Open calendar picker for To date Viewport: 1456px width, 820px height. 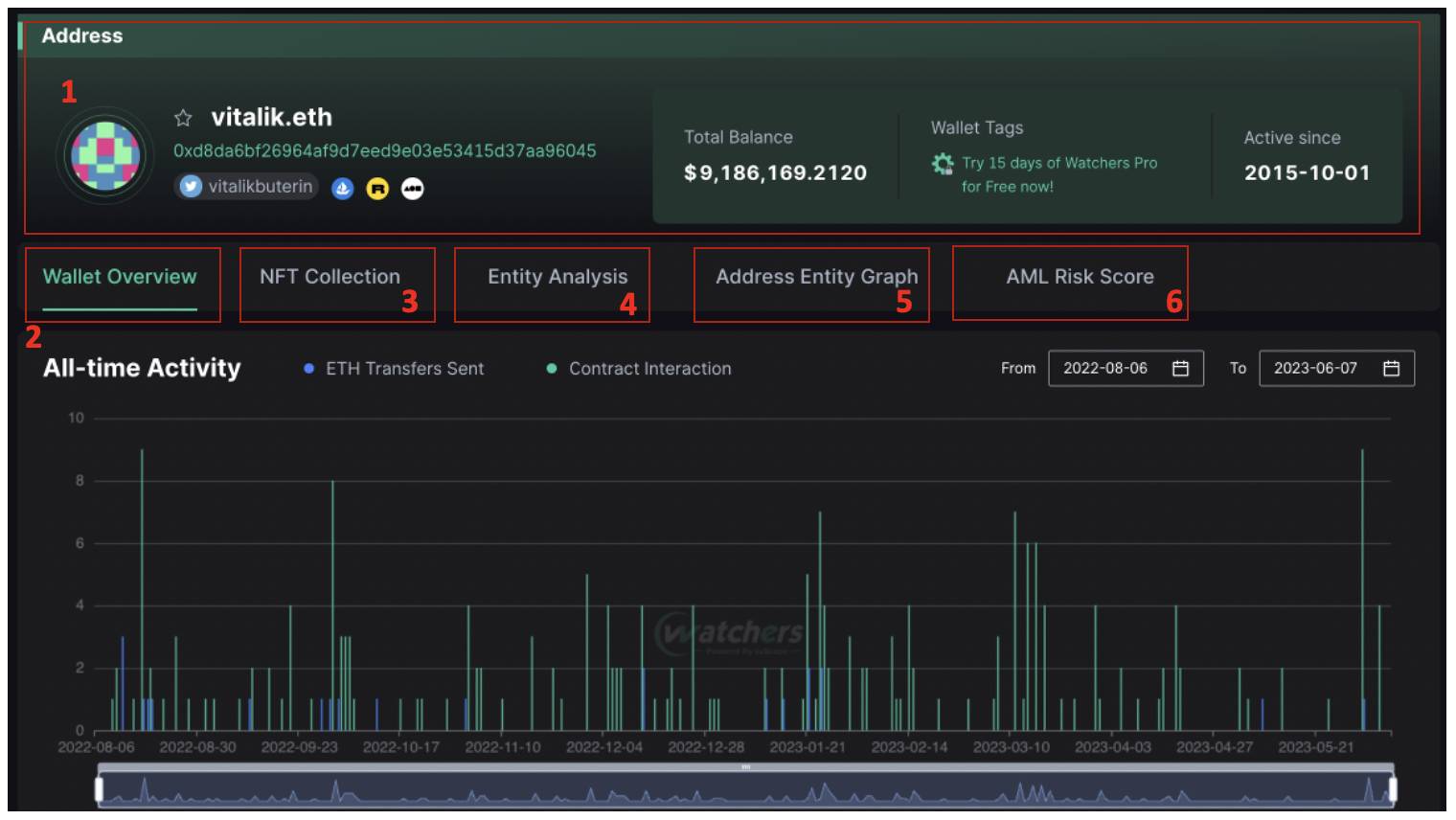tap(1392, 369)
